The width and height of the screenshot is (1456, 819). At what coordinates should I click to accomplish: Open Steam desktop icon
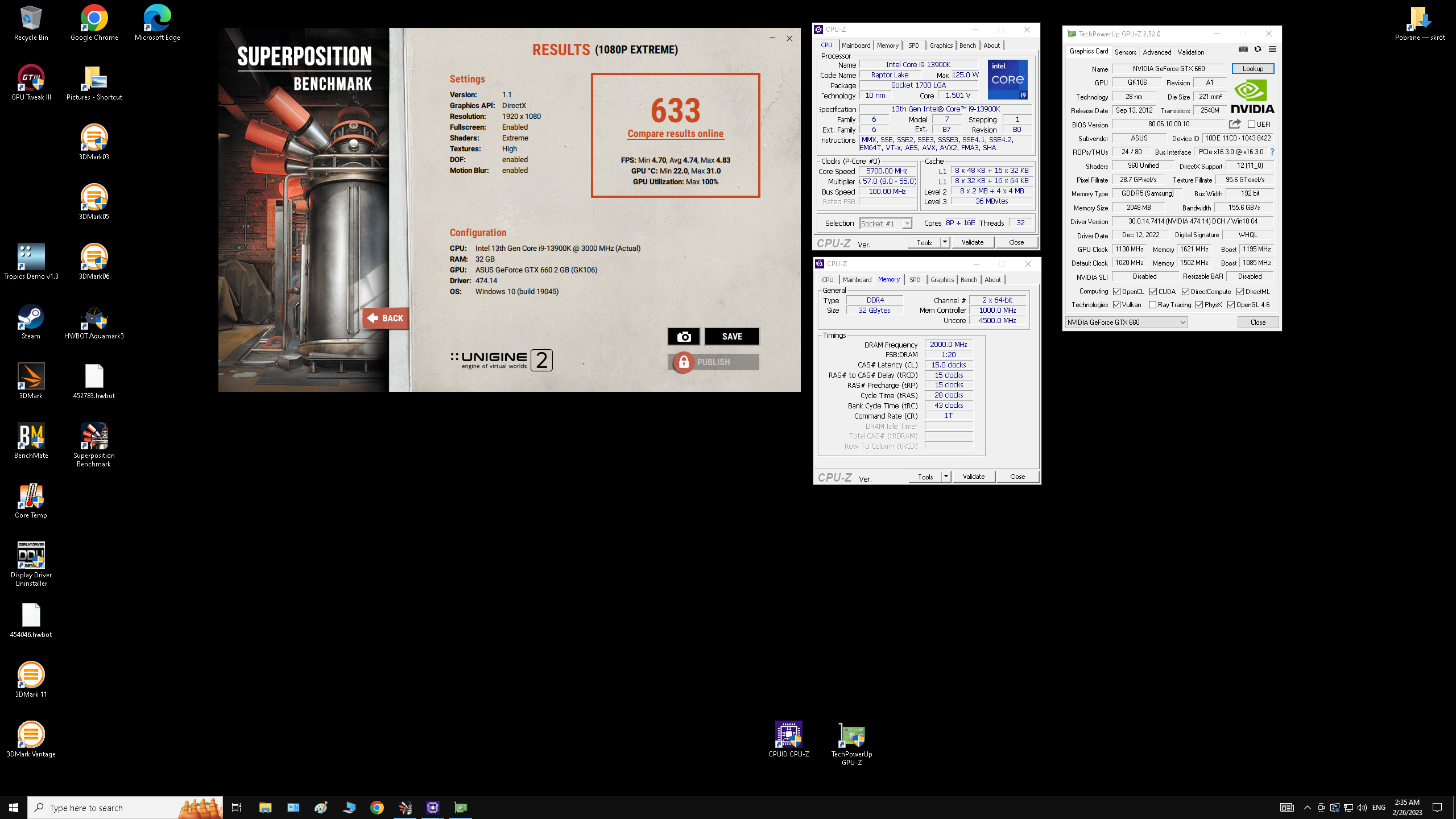[x=31, y=321]
